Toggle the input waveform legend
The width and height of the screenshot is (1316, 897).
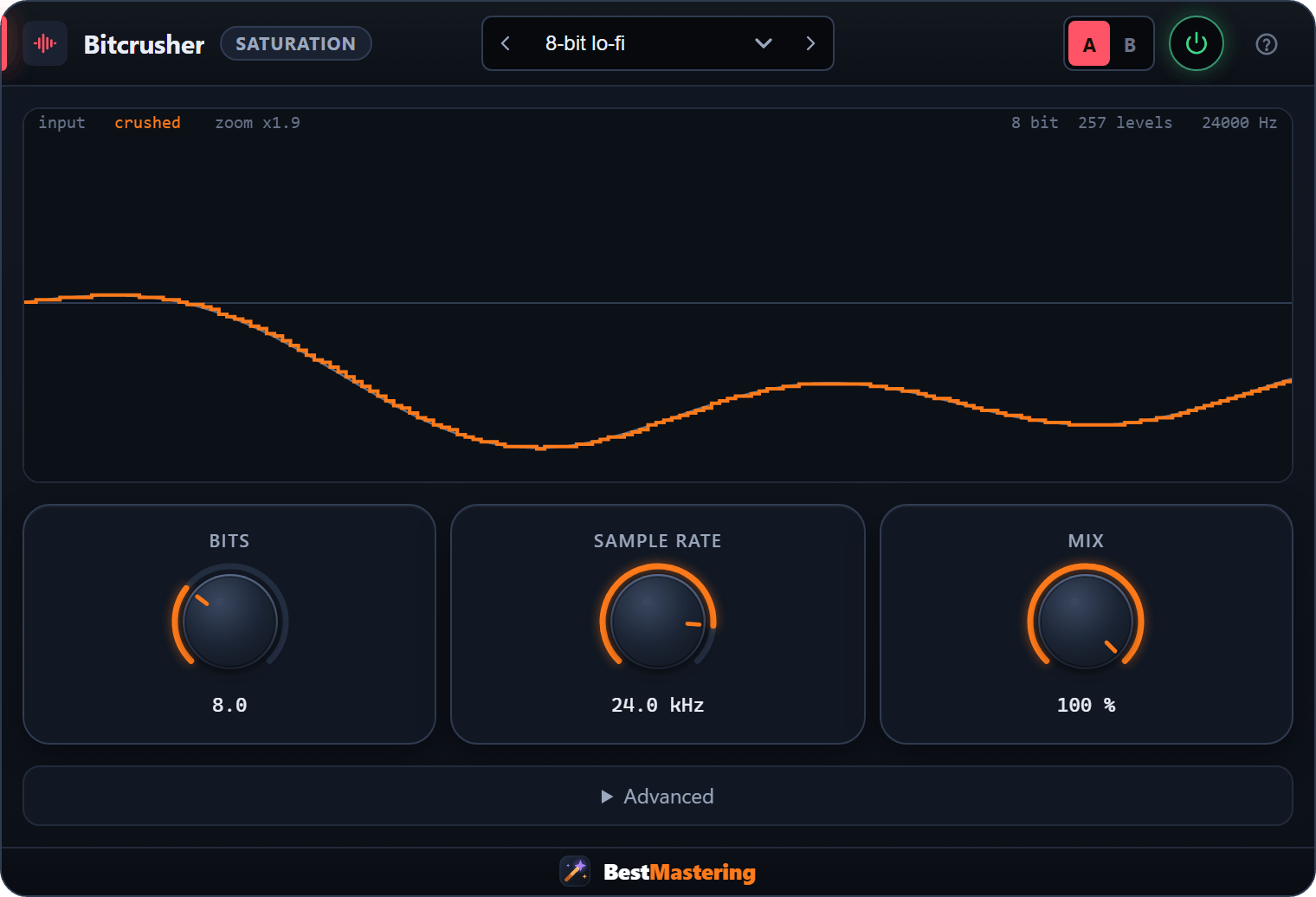tap(61, 123)
